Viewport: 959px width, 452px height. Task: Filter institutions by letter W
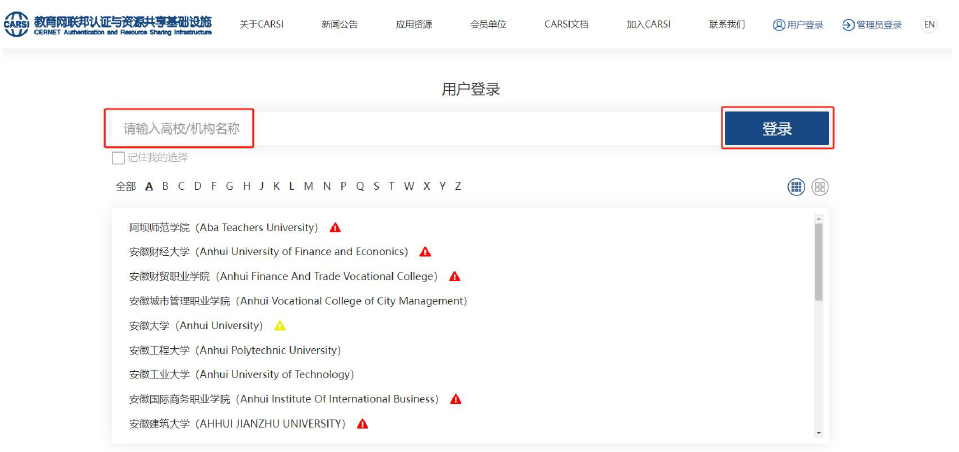[409, 187]
